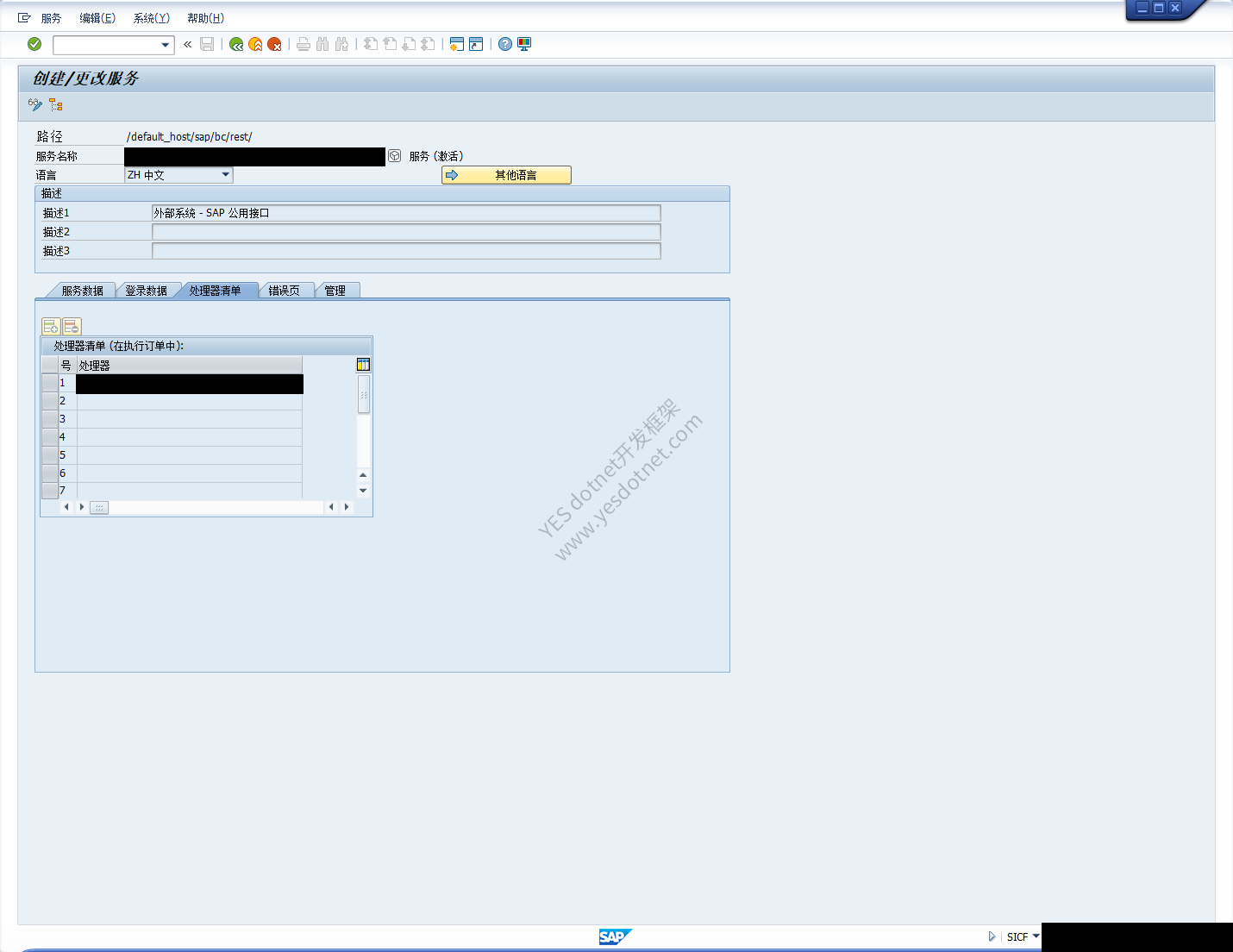This screenshot has height=952, width=1233.
Task: Switch to the 登录数据 tab
Action: (146, 291)
